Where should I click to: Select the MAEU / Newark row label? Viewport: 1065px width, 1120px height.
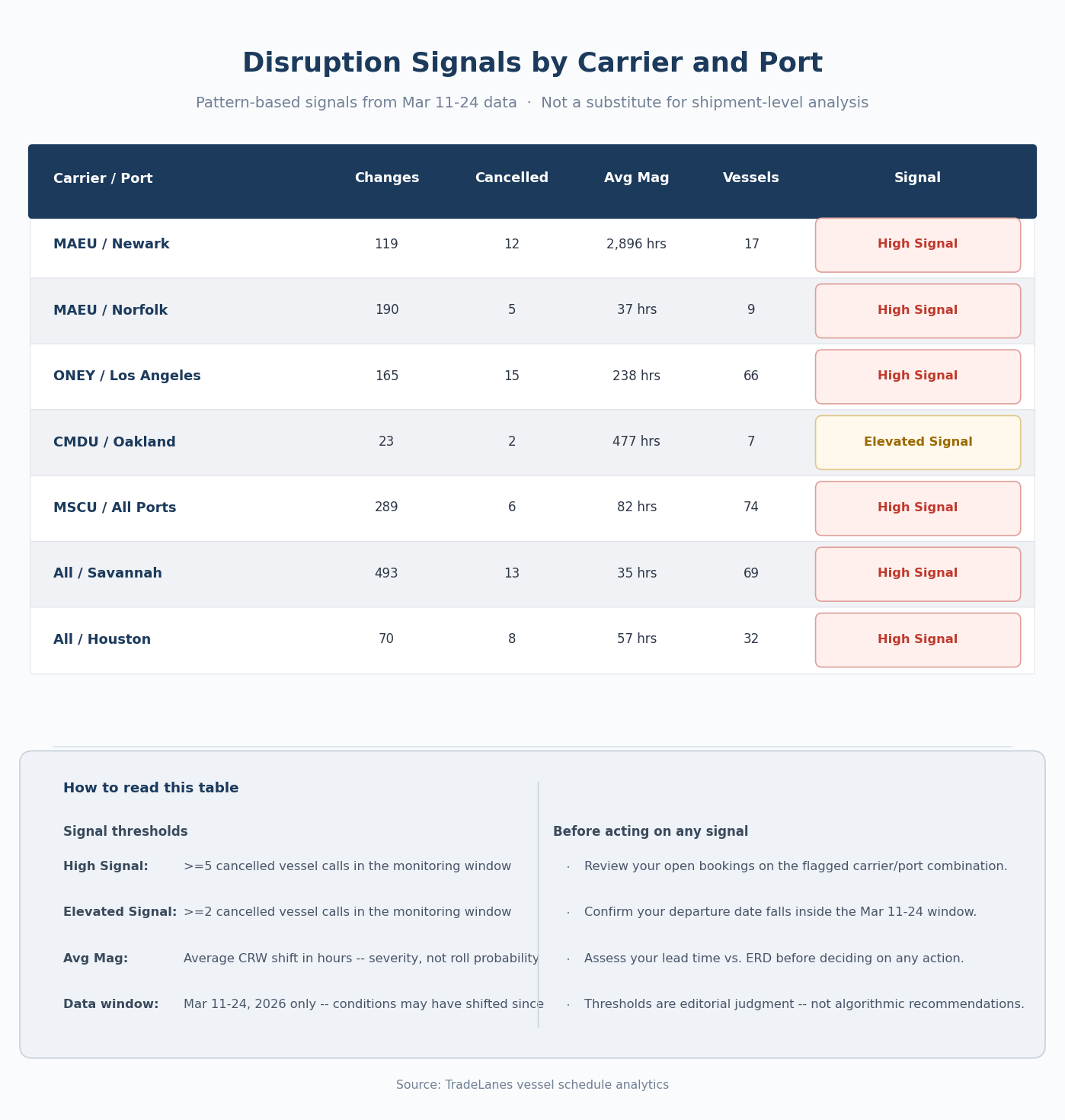click(111, 245)
